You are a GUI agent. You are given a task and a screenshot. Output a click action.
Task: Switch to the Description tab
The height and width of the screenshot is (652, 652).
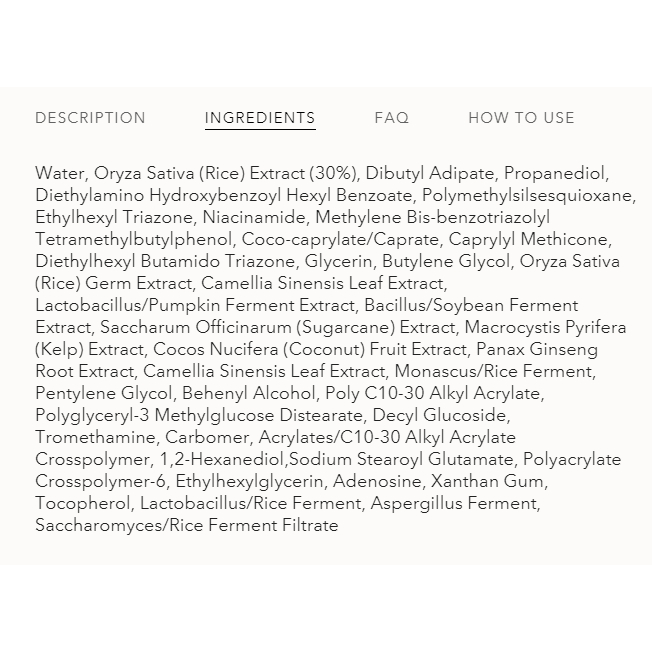[x=90, y=118]
